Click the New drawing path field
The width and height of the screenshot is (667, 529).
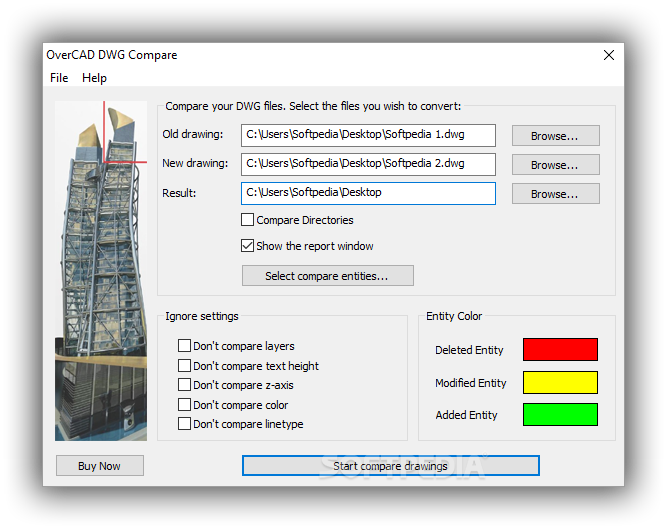(368, 164)
